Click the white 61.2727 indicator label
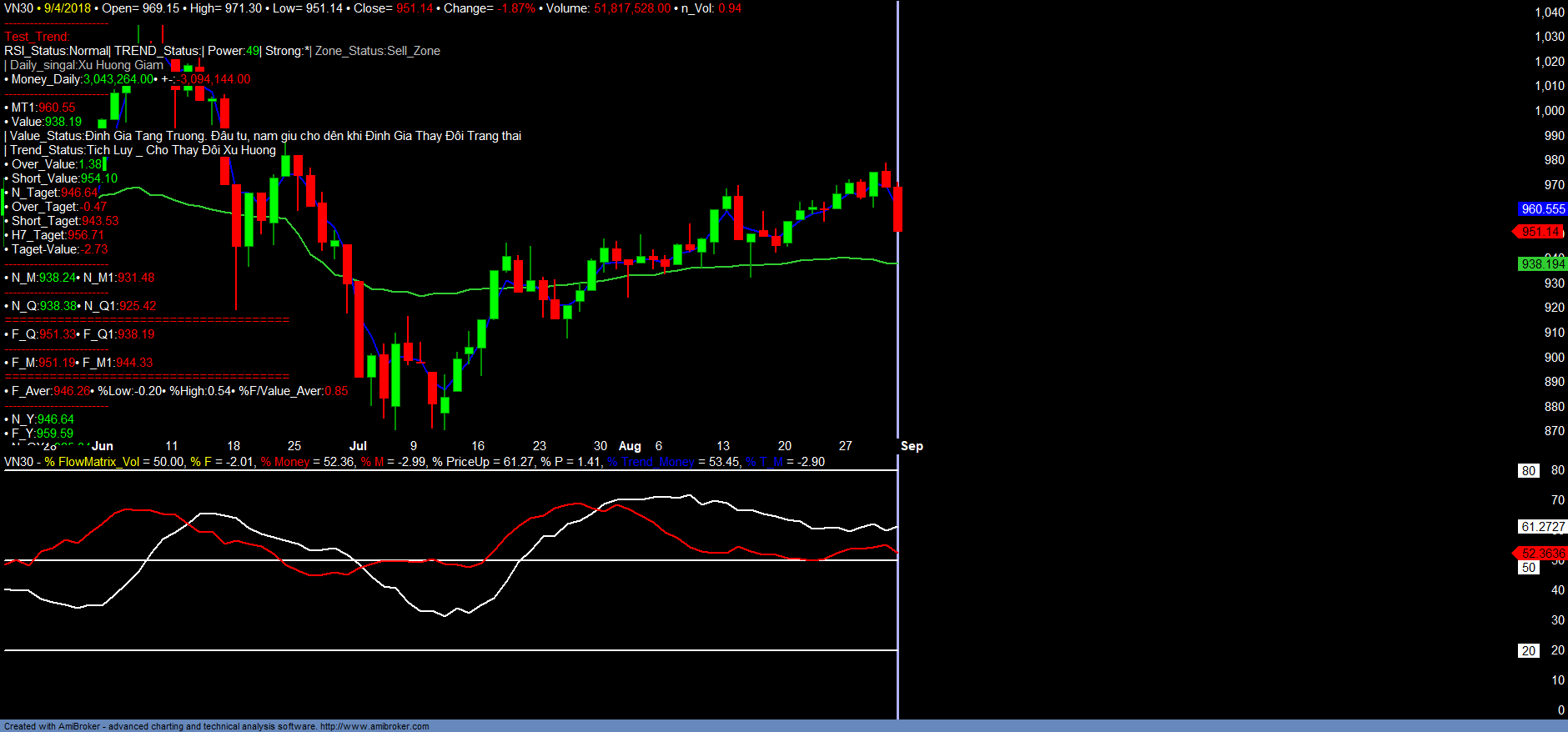Viewport: 1568px width, 732px height. (1542, 527)
